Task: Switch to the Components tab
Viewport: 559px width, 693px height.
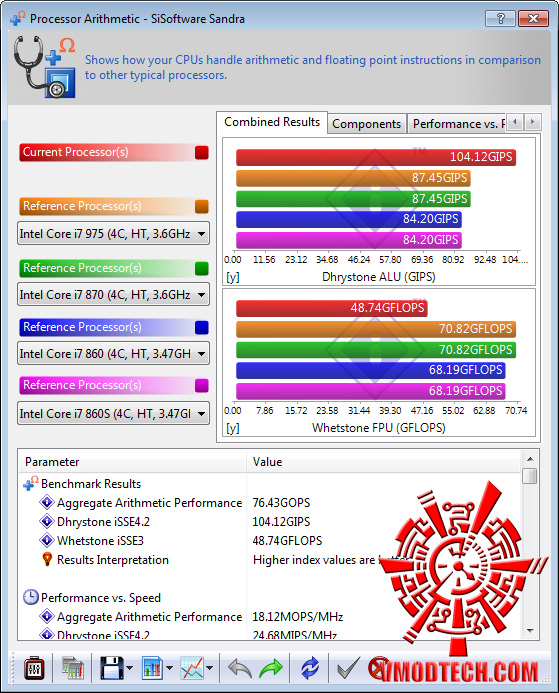Action: point(366,124)
